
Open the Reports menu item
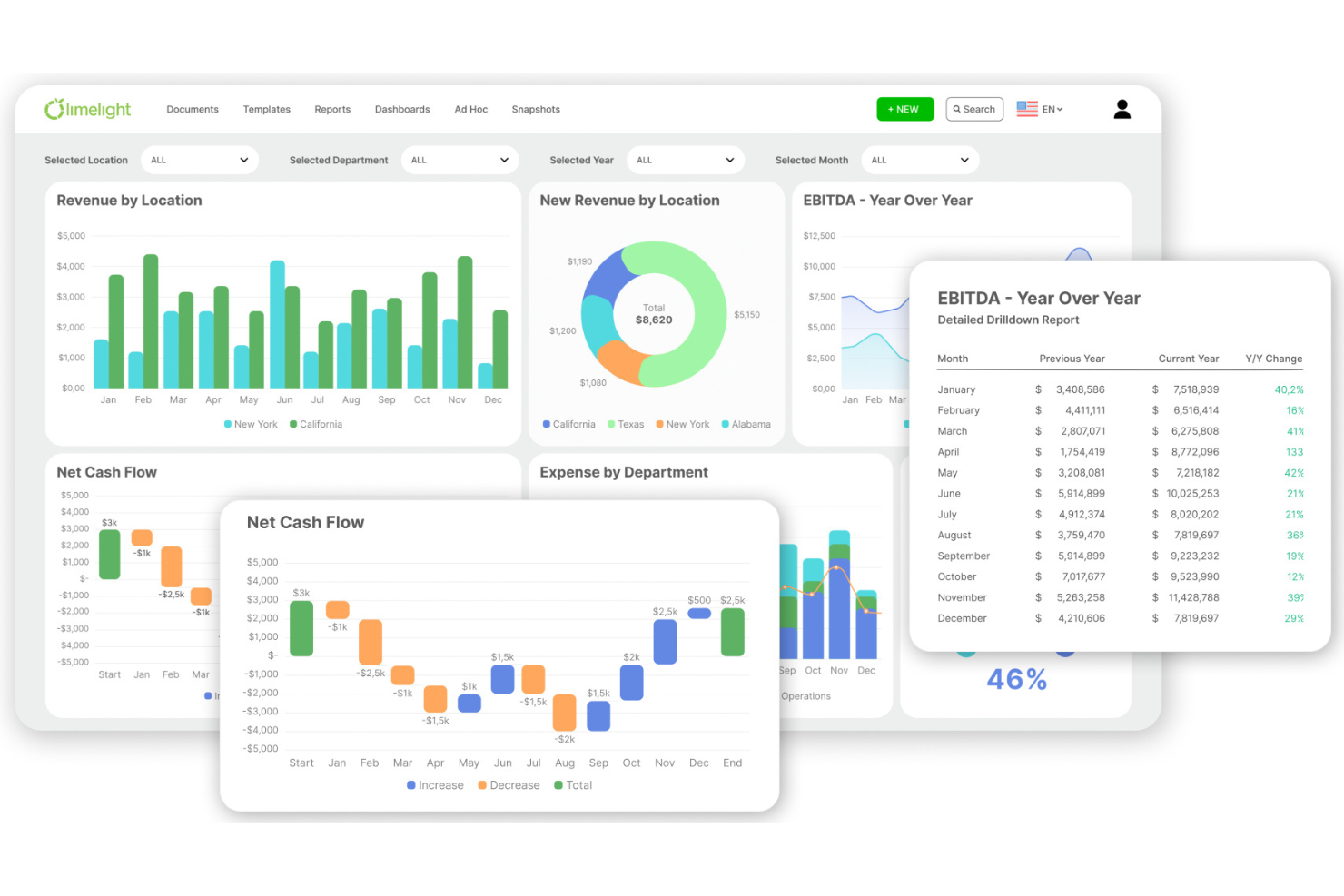(332, 109)
